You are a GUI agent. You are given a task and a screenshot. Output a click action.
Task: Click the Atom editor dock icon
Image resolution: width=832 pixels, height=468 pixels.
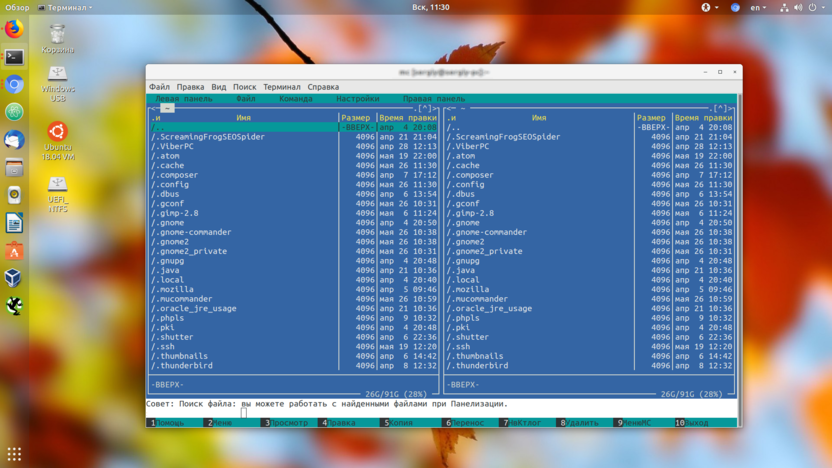[14, 113]
